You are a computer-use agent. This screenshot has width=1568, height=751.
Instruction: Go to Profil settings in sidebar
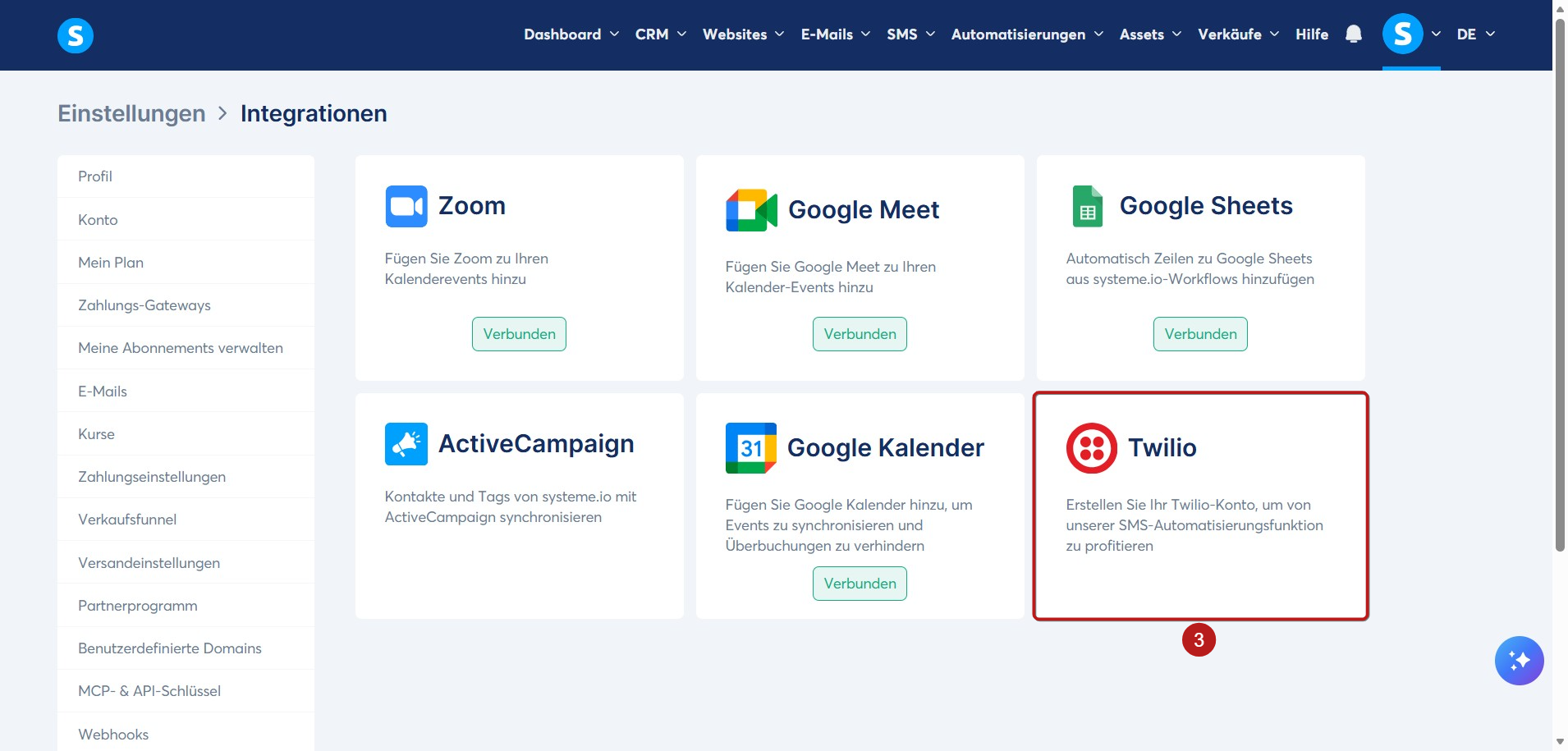coord(186,176)
